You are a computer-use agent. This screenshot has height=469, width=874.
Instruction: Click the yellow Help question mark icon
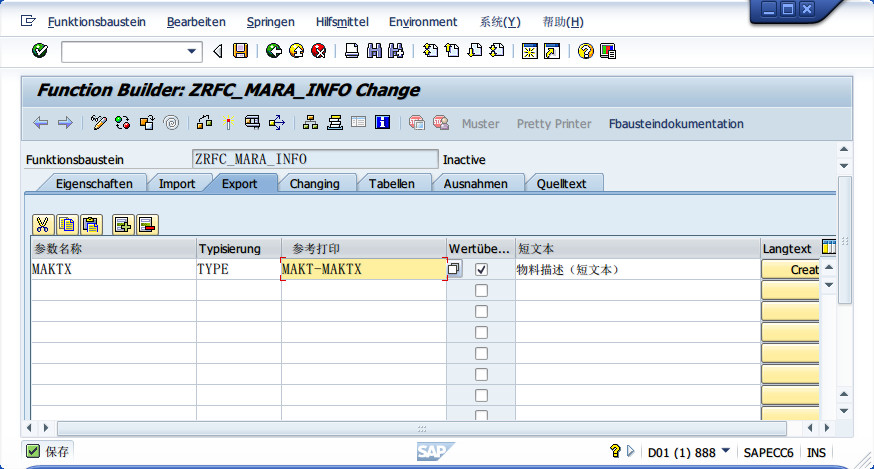[x=585, y=51]
